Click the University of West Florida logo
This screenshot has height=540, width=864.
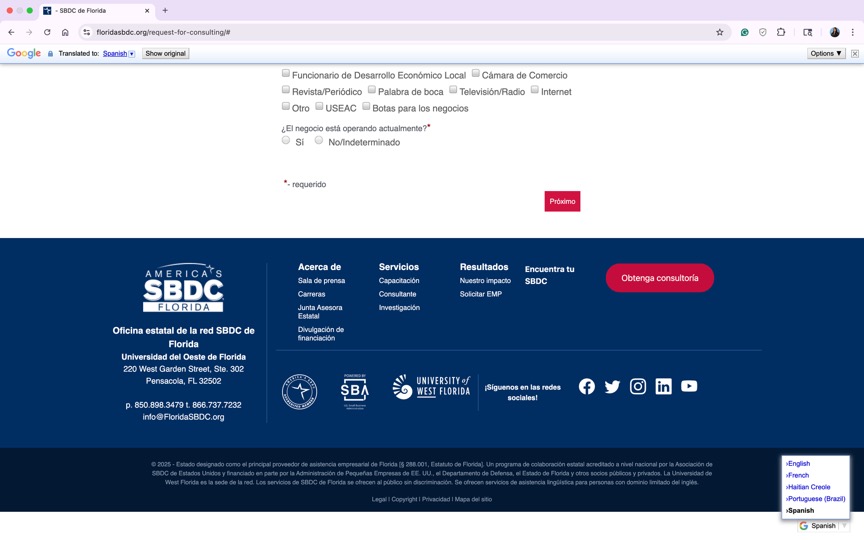pos(431,387)
